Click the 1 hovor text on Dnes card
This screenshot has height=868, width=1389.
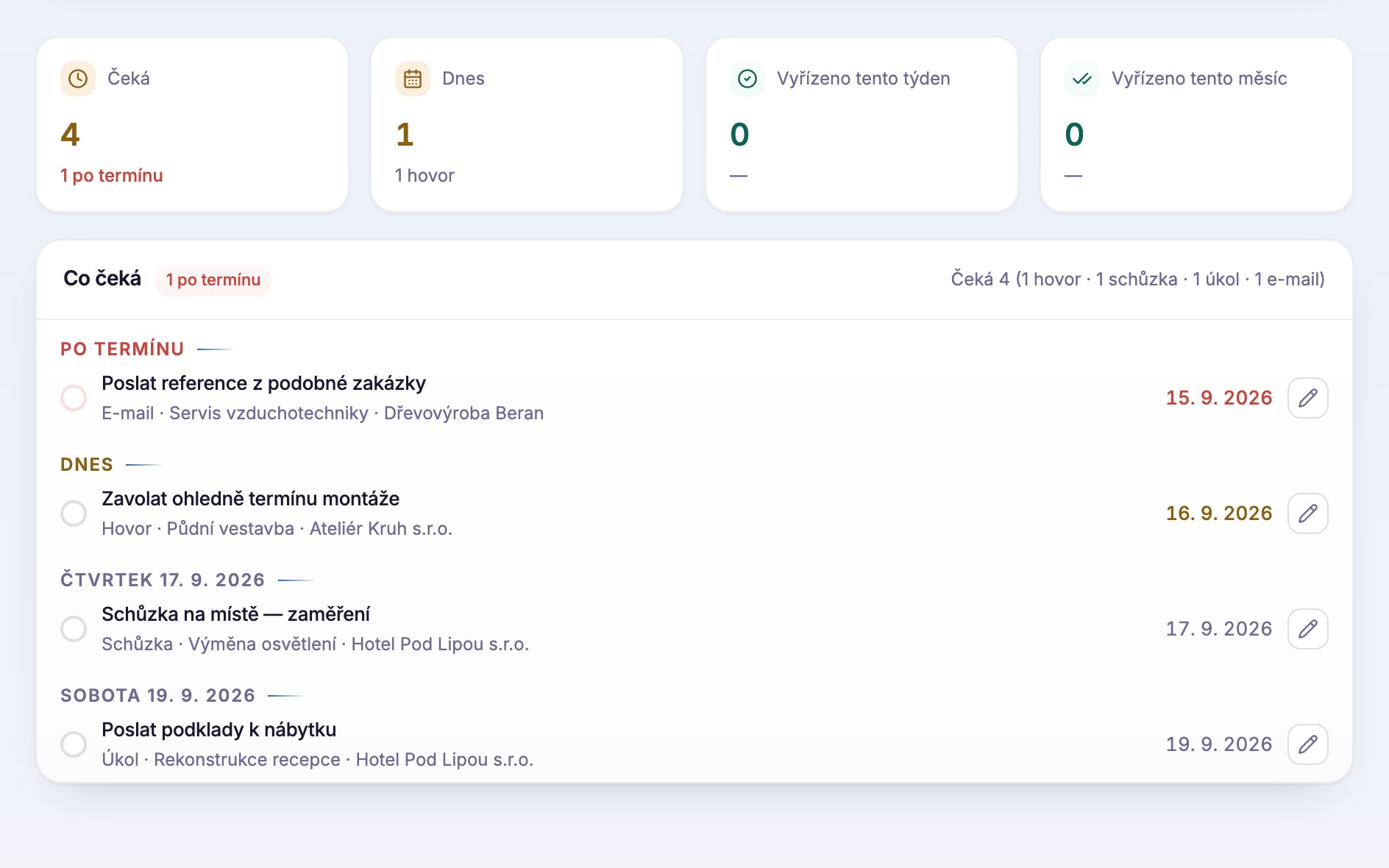[424, 176]
